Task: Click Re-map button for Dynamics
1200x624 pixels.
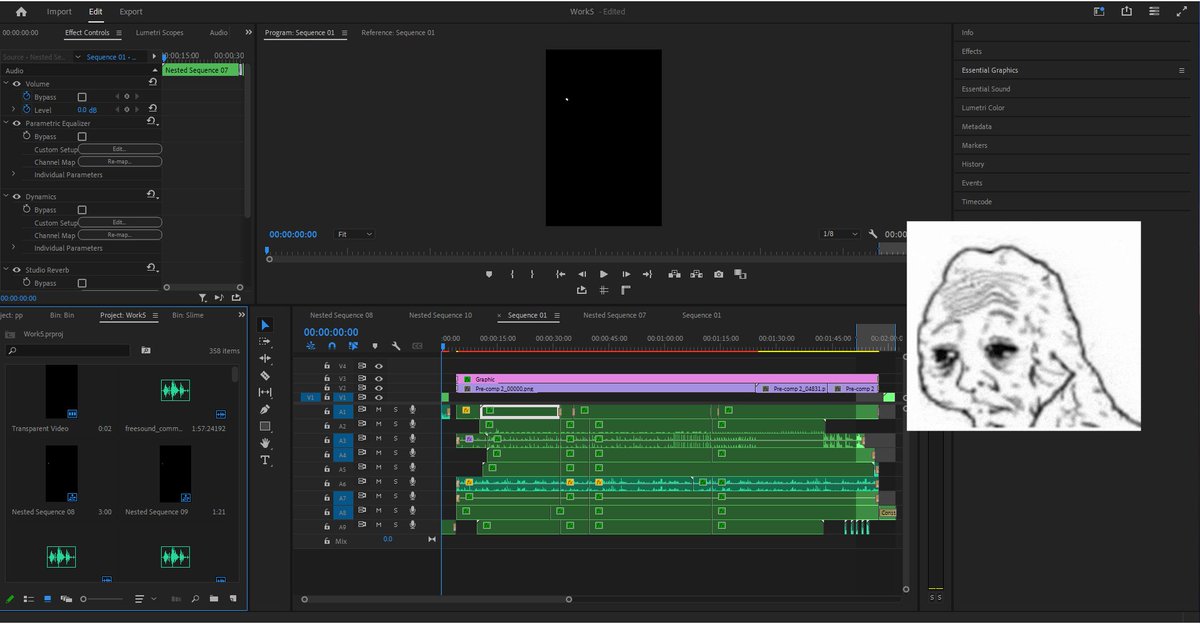Action: point(119,235)
